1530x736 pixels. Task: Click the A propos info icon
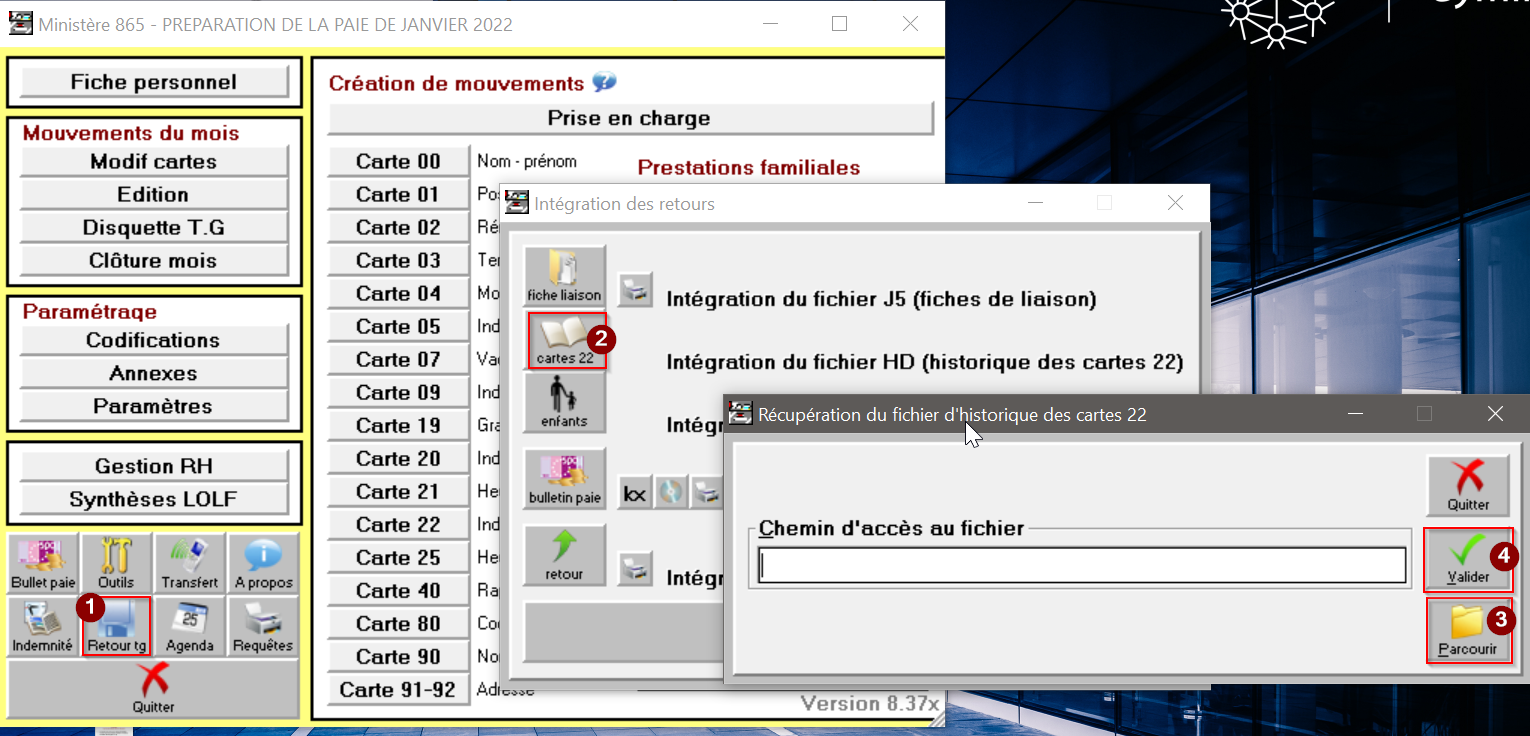(x=264, y=563)
